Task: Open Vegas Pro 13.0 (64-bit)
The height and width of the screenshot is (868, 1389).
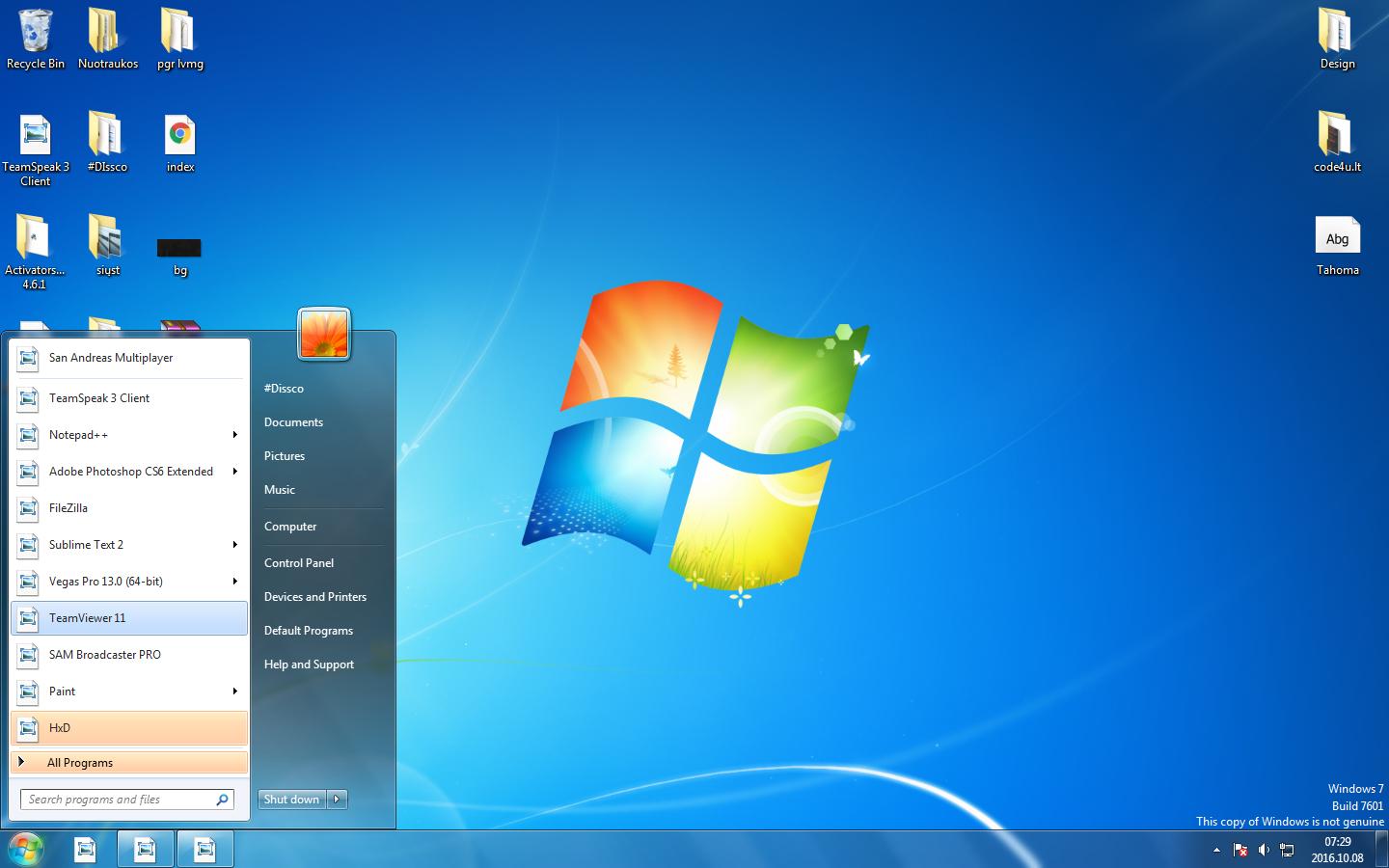Action: [x=129, y=582]
